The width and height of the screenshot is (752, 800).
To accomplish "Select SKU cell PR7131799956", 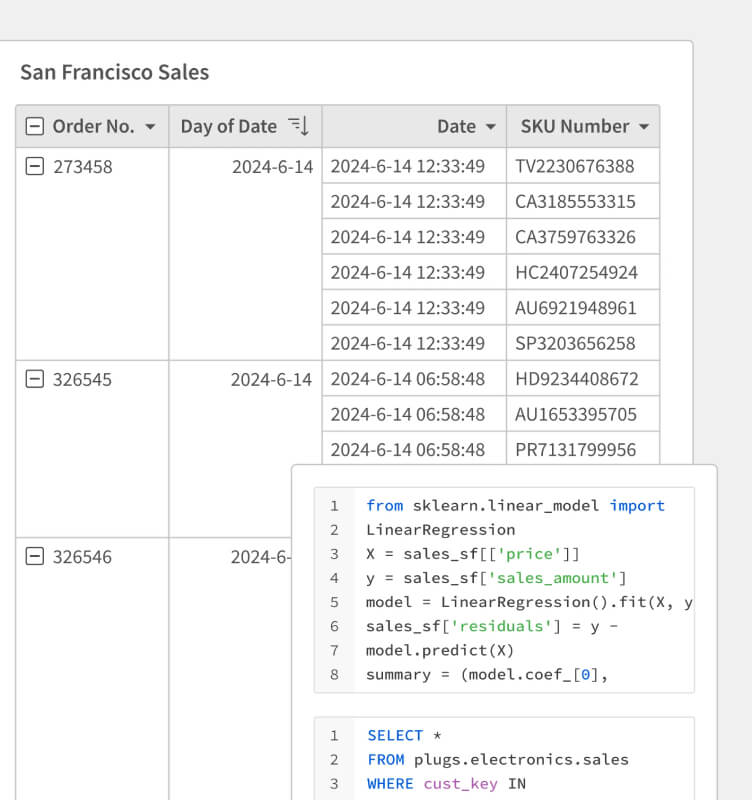I will tap(583, 449).
